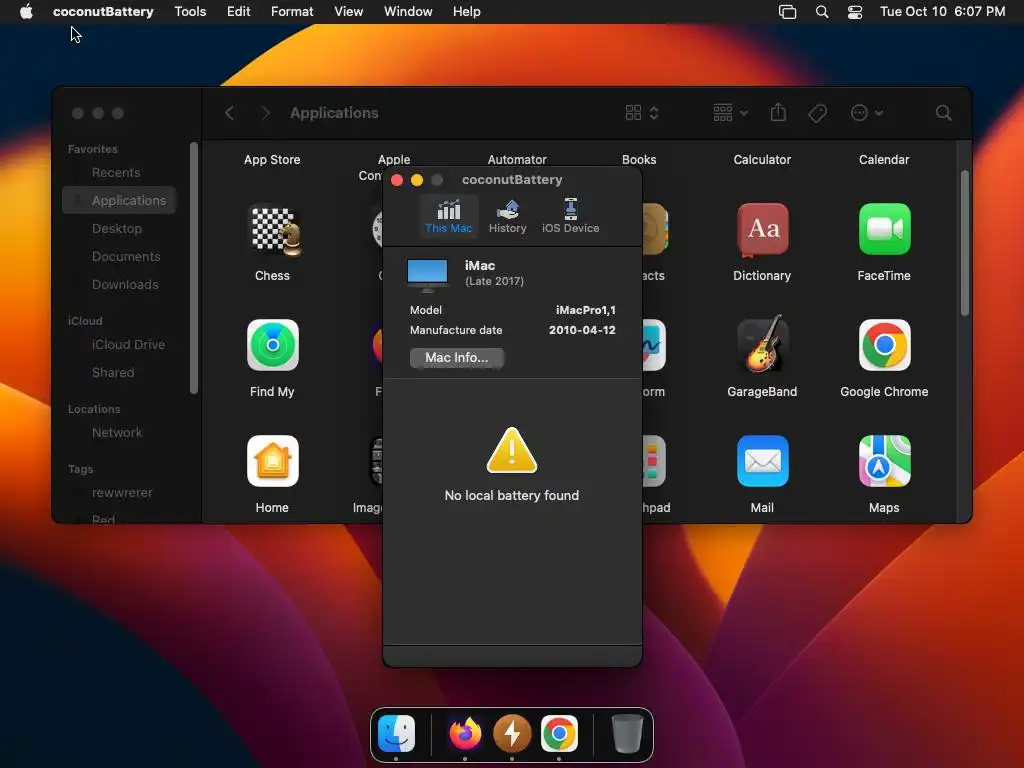Click the Books label

click(639, 159)
